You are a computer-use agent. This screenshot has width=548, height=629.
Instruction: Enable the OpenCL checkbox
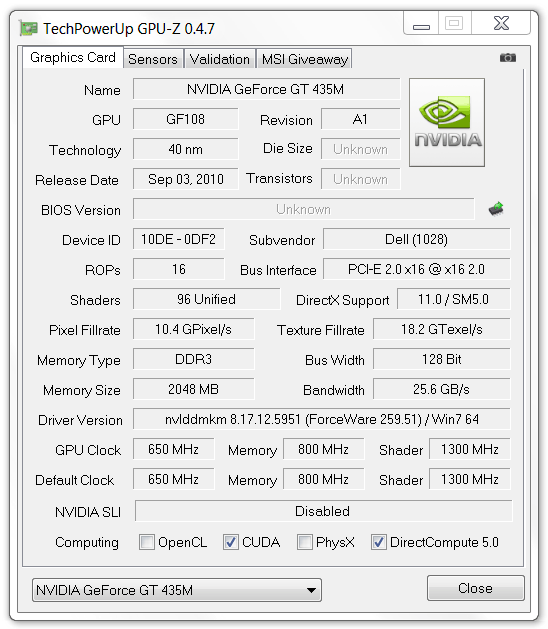pos(146,542)
